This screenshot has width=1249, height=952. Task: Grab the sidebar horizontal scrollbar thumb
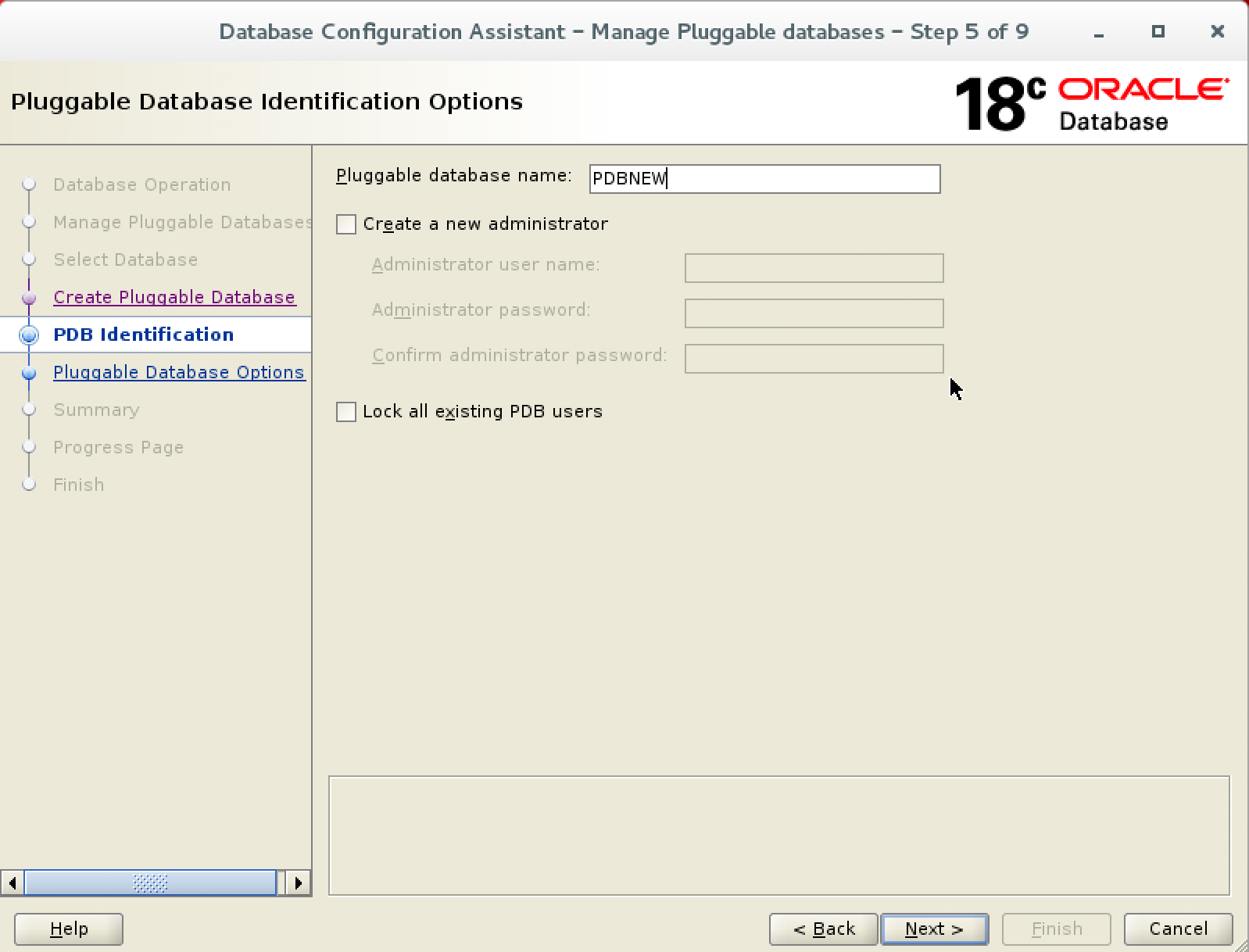click(150, 883)
